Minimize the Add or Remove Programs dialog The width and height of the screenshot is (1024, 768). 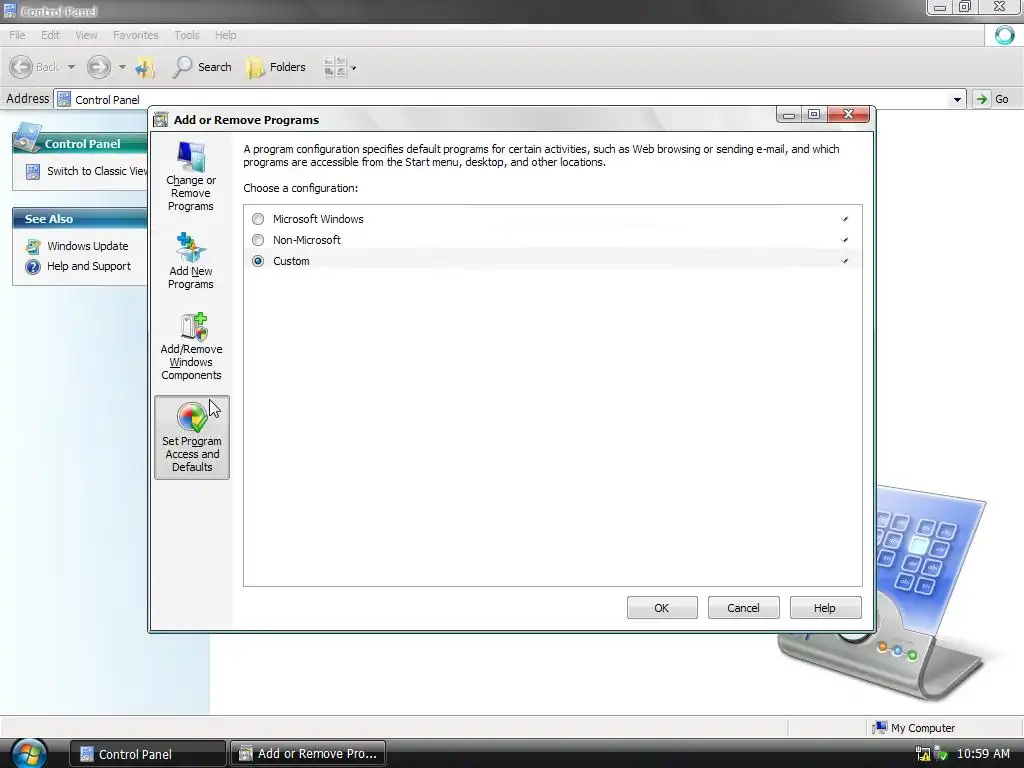(789, 115)
